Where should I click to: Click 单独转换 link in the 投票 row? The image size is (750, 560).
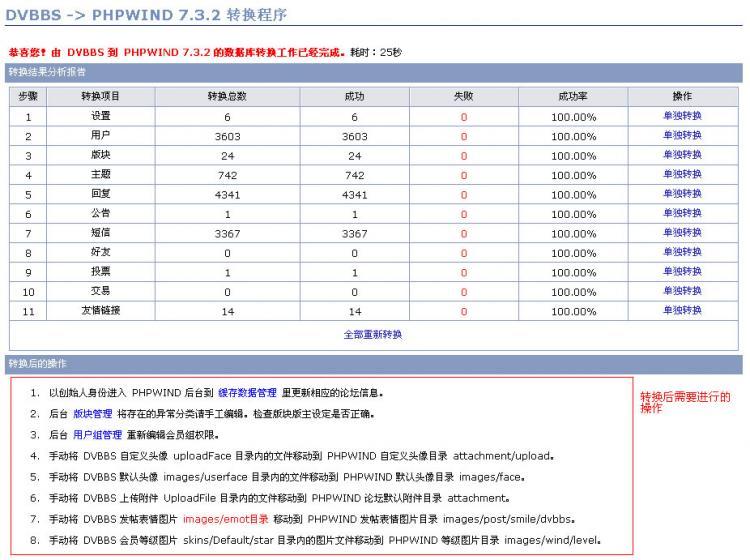[682, 272]
